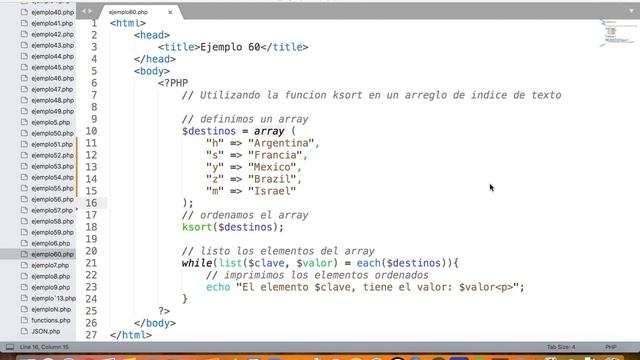The width and height of the screenshot is (640, 360).
Task: Click line number 27 in gutter
Action: 91,335
